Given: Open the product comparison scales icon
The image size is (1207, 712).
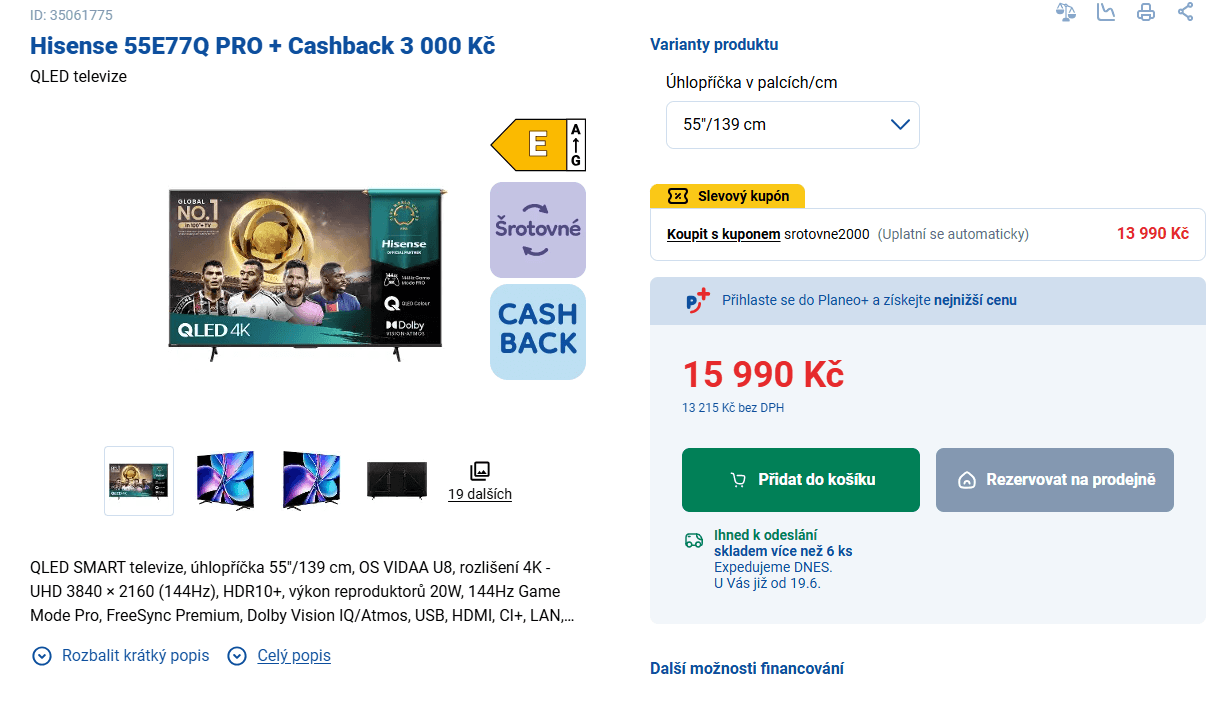Looking at the screenshot, I should point(1066,14).
